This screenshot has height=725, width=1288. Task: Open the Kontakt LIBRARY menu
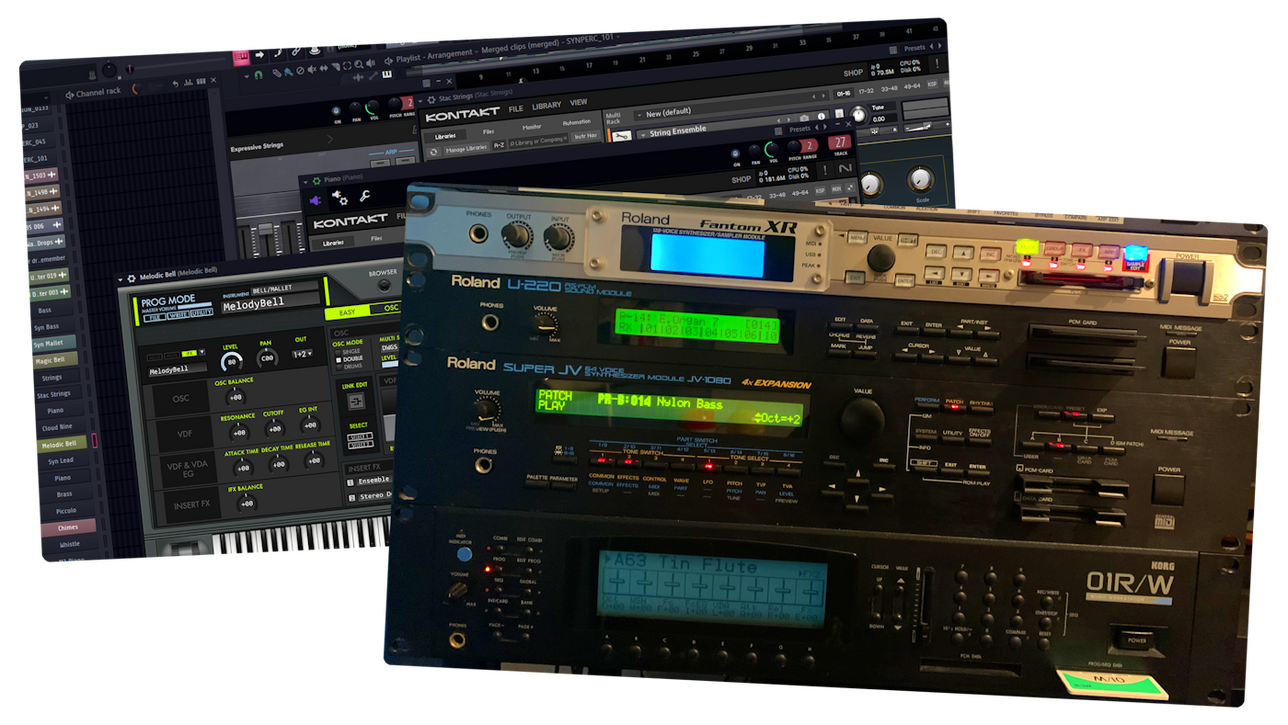click(547, 105)
